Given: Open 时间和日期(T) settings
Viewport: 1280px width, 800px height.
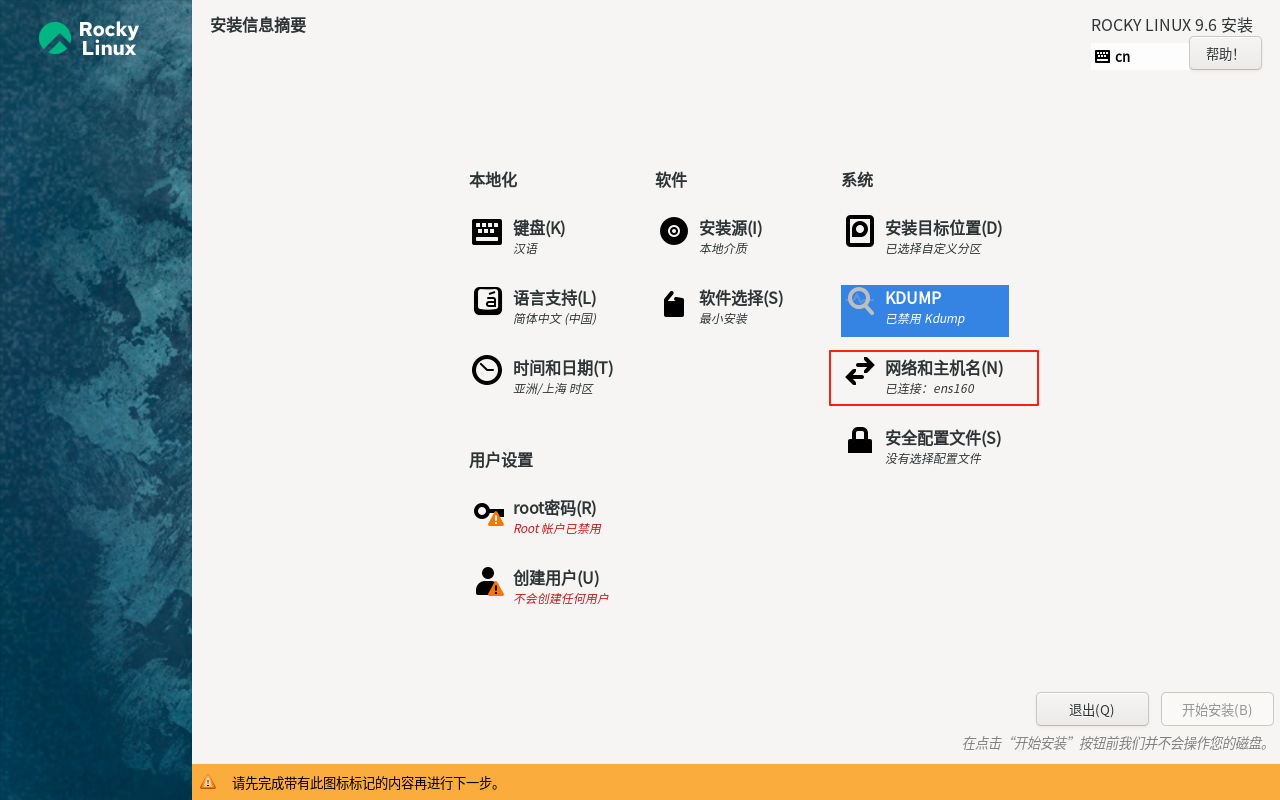Looking at the screenshot, I should [563, 368].
